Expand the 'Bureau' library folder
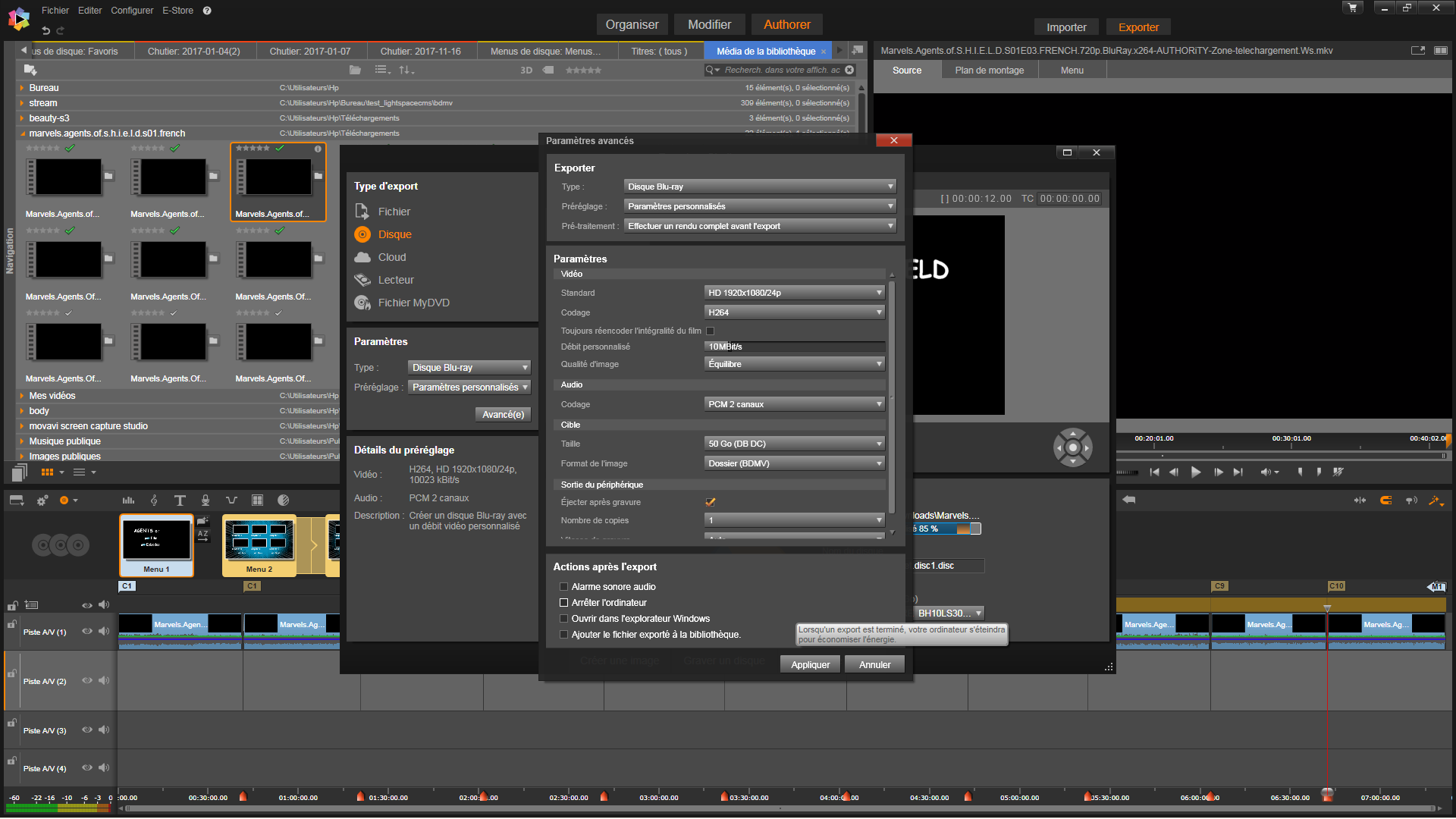The height and width of the screenshot is (819, 1456). pyautogui.click(x=22, y=88)
